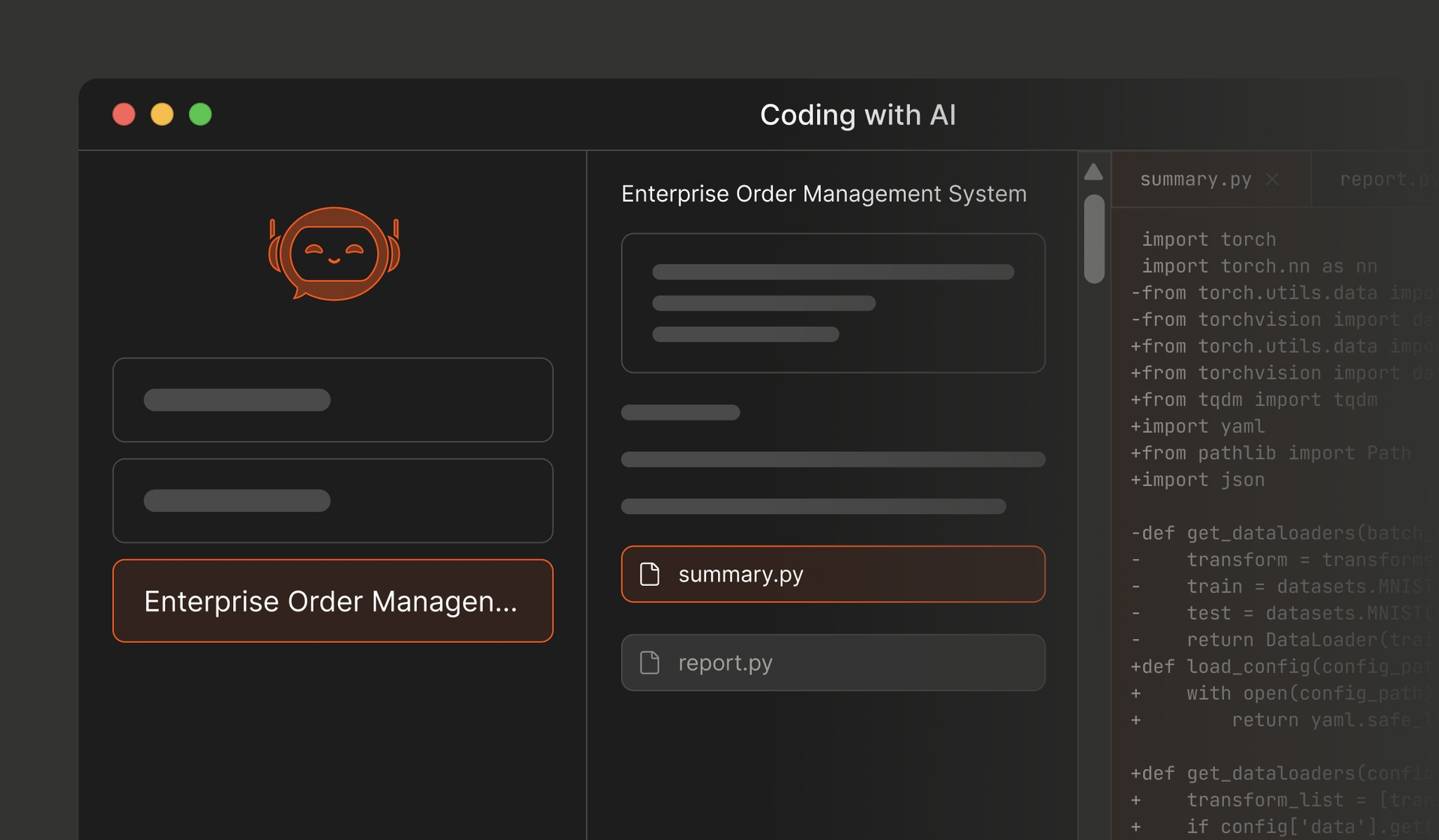Select the summary.py tab
The height and width of the screenshot is (840, 1439).
(1195, 179)
